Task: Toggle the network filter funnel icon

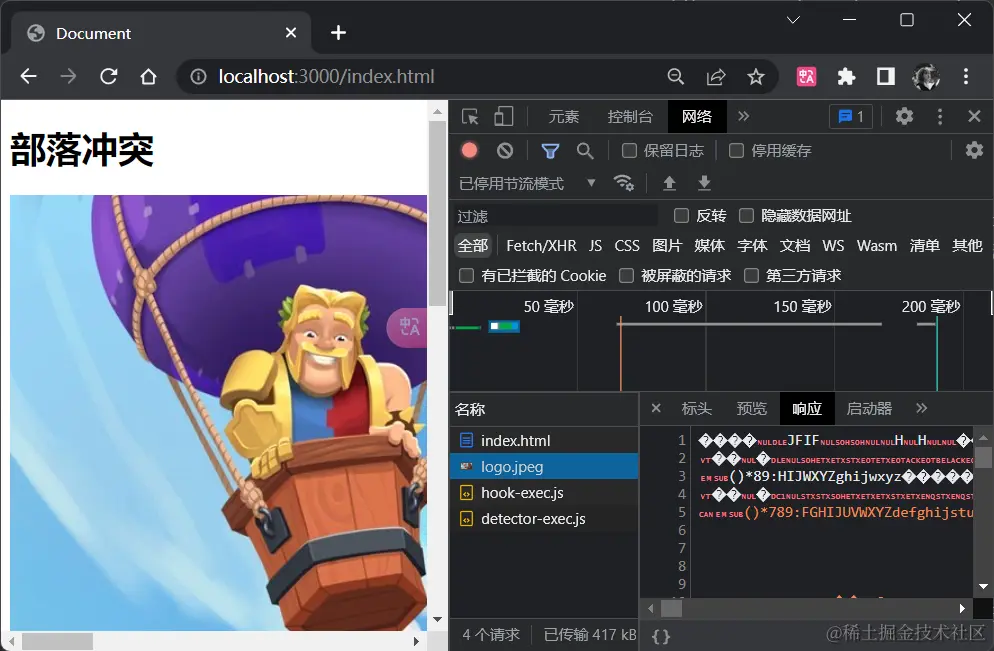Action: click(x=550, y=151)
